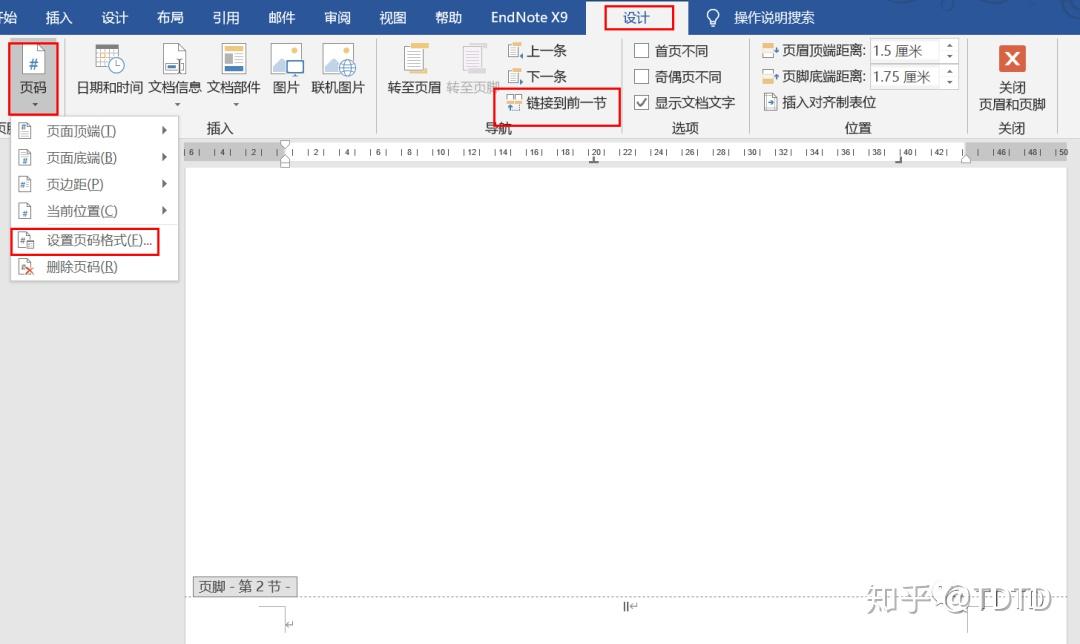
Task: Click the lightbulb tell-me icon
Action: pos(713,18)
